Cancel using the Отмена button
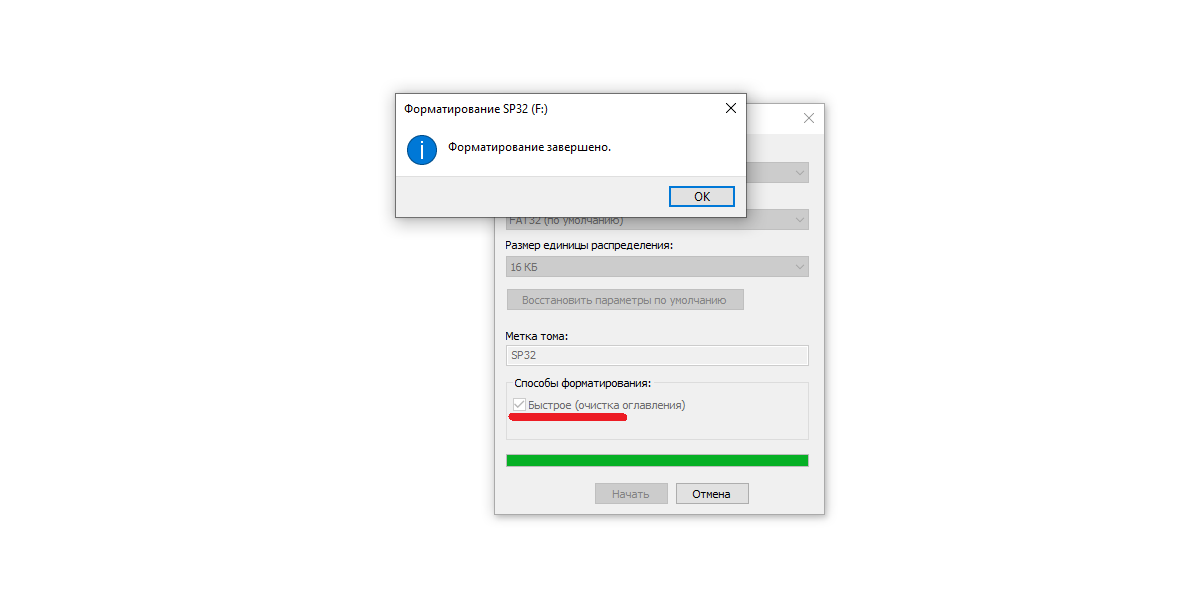1200x600 pixels. [712, 494]
